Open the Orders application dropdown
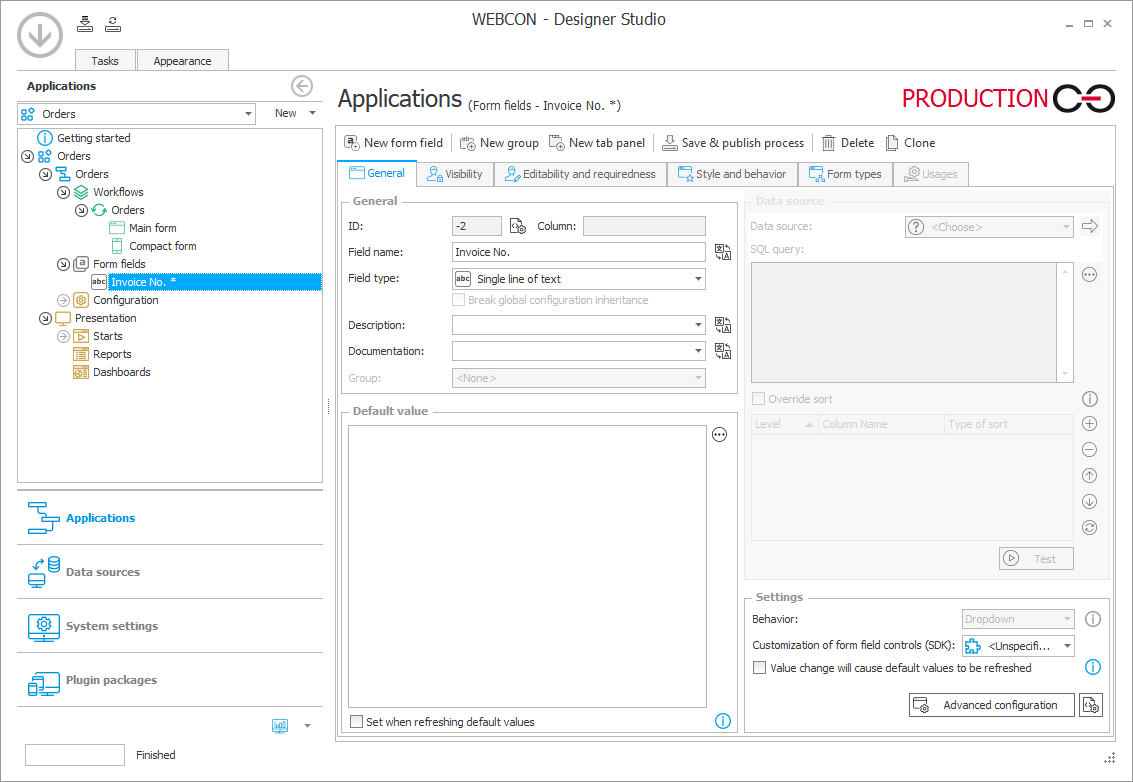1133x782 pixels. [x=248, y=114]
